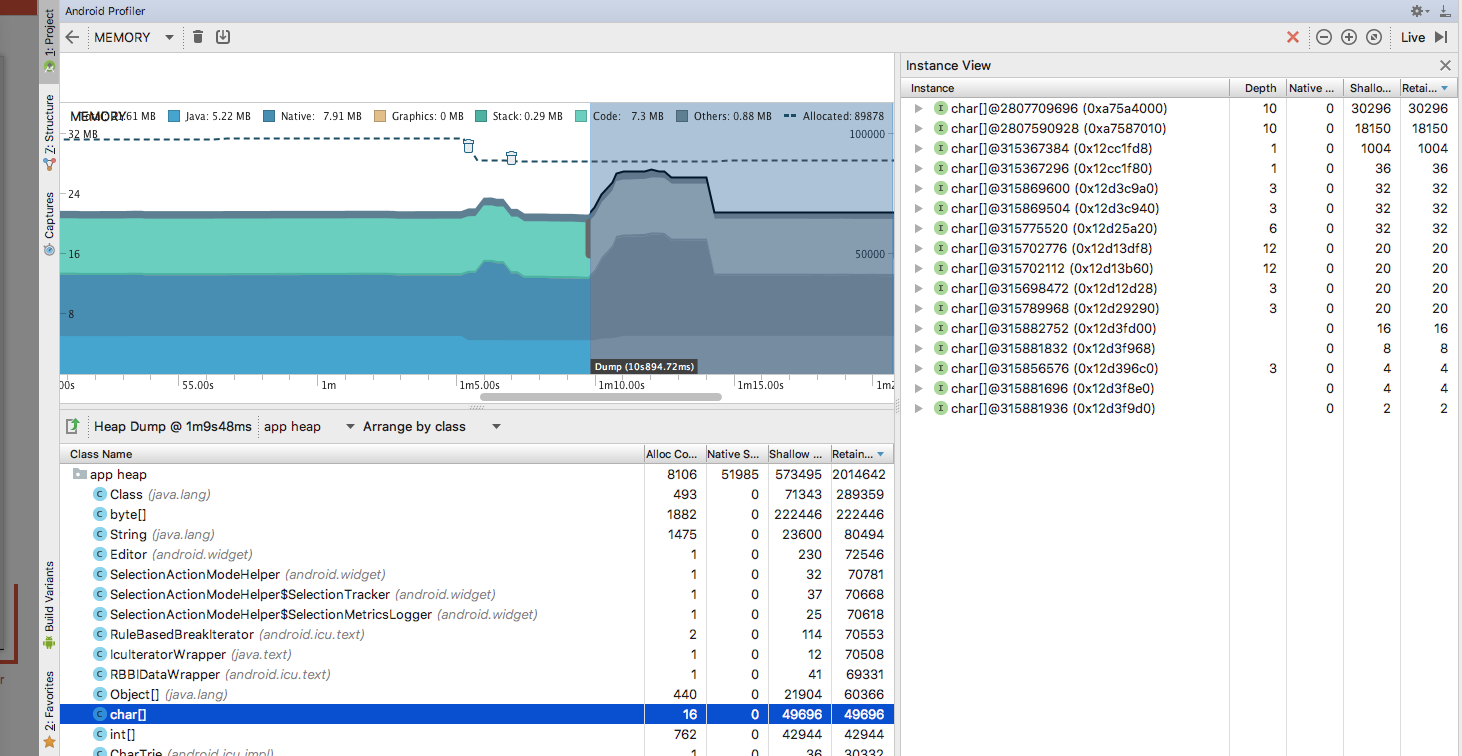The image size is (1462, 756).
Task: Click the timeline horizontal scrollbar
Action: 600,397
